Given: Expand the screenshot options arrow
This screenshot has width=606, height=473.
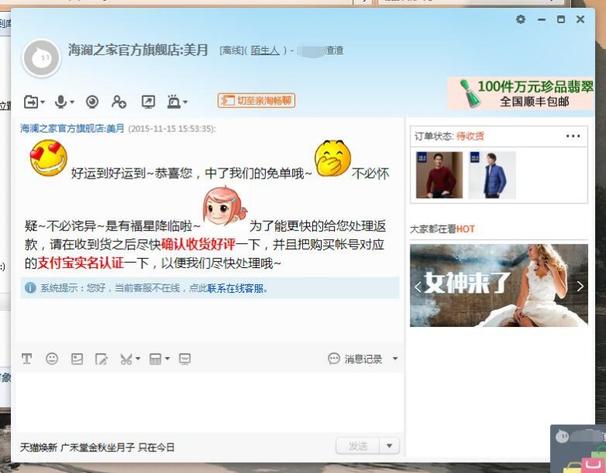Looking at the screenshot, I should [x=138, y=359].
